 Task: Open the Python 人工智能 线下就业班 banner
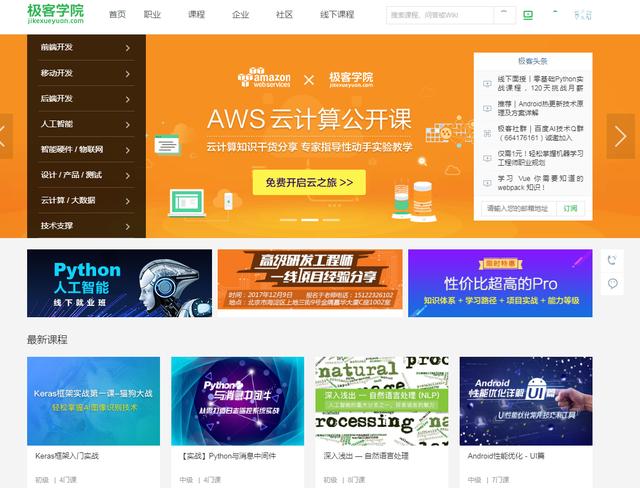[x=120, y=283]
